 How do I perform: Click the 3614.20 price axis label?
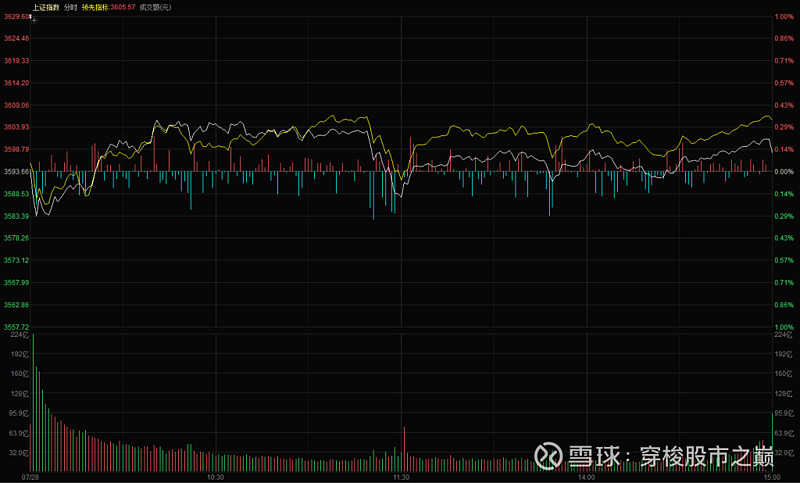tap(16, 83)
